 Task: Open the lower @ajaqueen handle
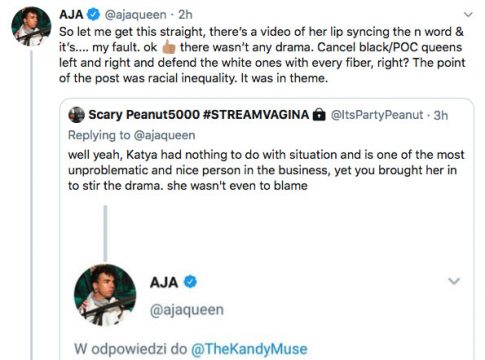187,310
